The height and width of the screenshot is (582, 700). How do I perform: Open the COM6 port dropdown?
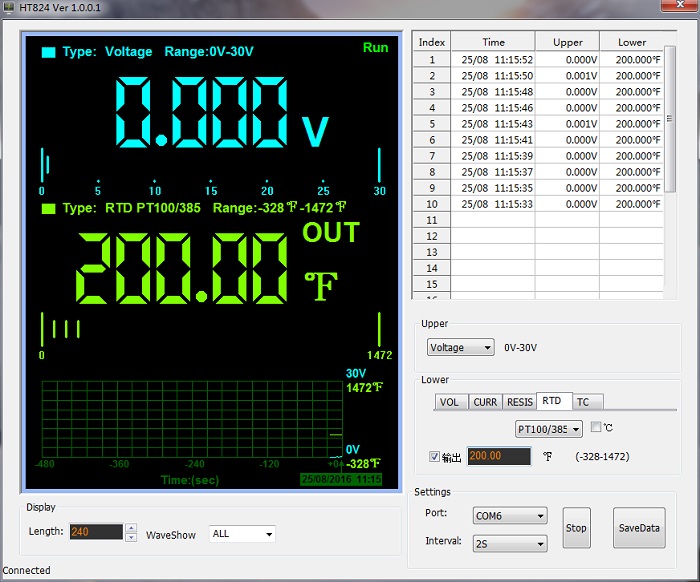click(510, 516)
